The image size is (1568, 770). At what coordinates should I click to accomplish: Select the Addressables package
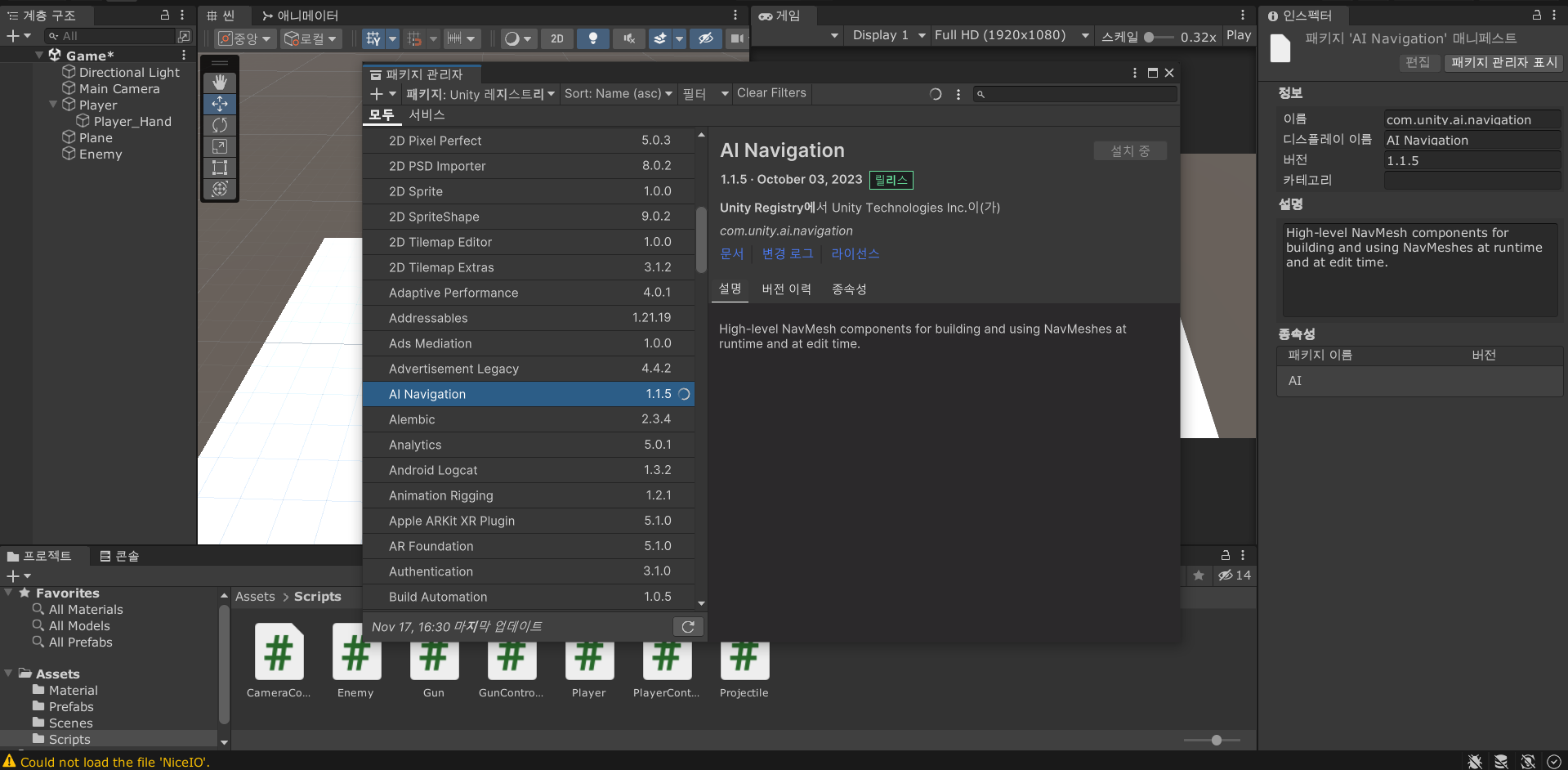[x=529, y=318]
